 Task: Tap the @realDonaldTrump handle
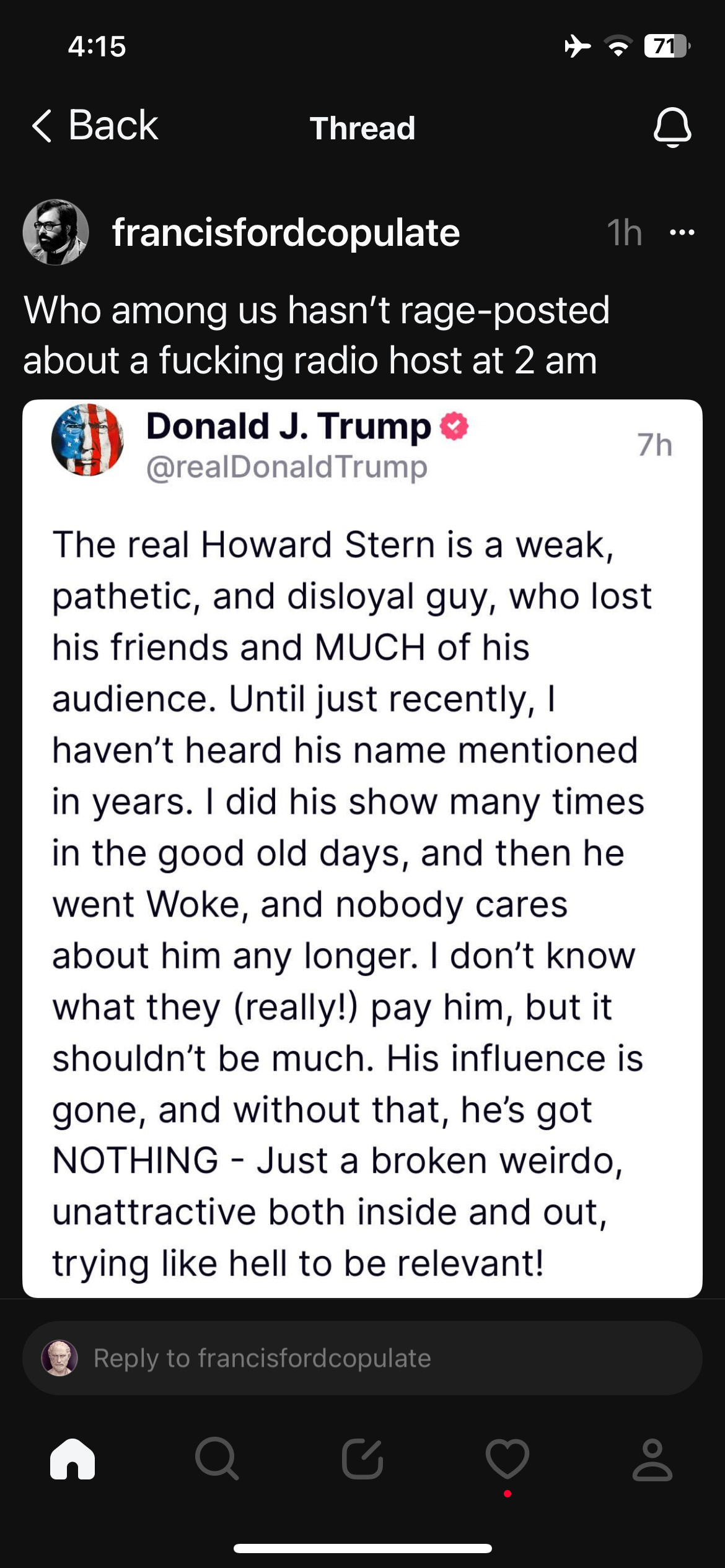coord(287,467)
